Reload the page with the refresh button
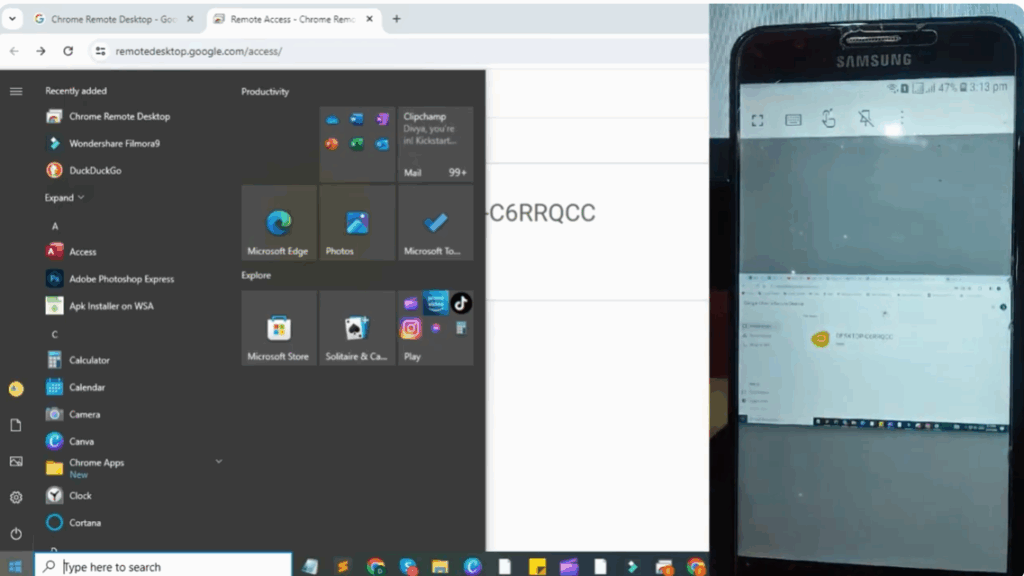 pyautogui.click(x=68, y=50)
